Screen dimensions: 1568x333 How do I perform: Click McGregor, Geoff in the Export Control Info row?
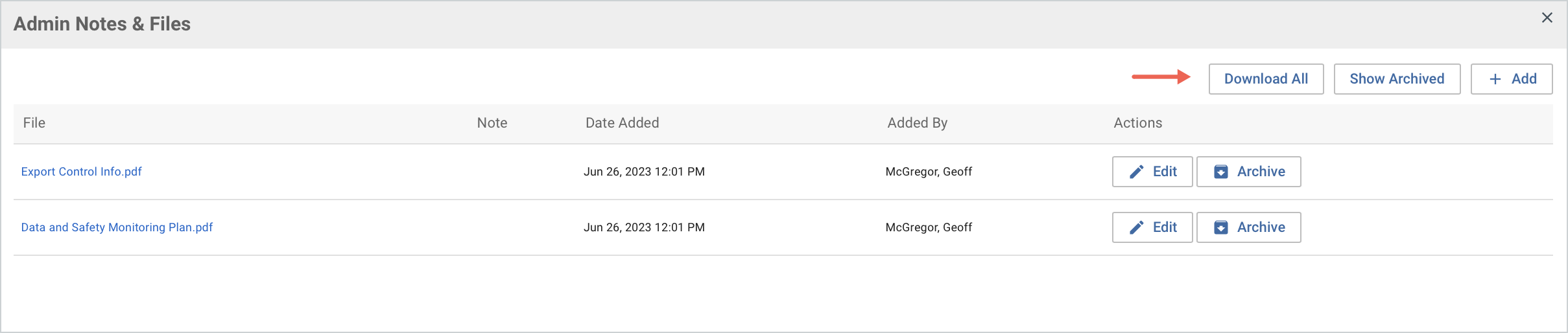929,172
